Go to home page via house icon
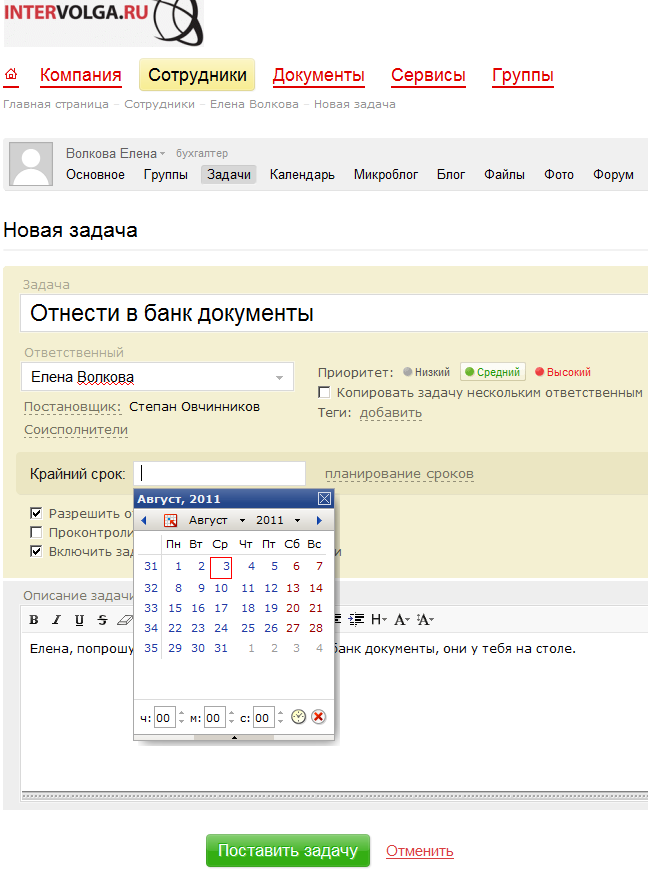Screen dimensions: 648x876 tap(11, 74)
